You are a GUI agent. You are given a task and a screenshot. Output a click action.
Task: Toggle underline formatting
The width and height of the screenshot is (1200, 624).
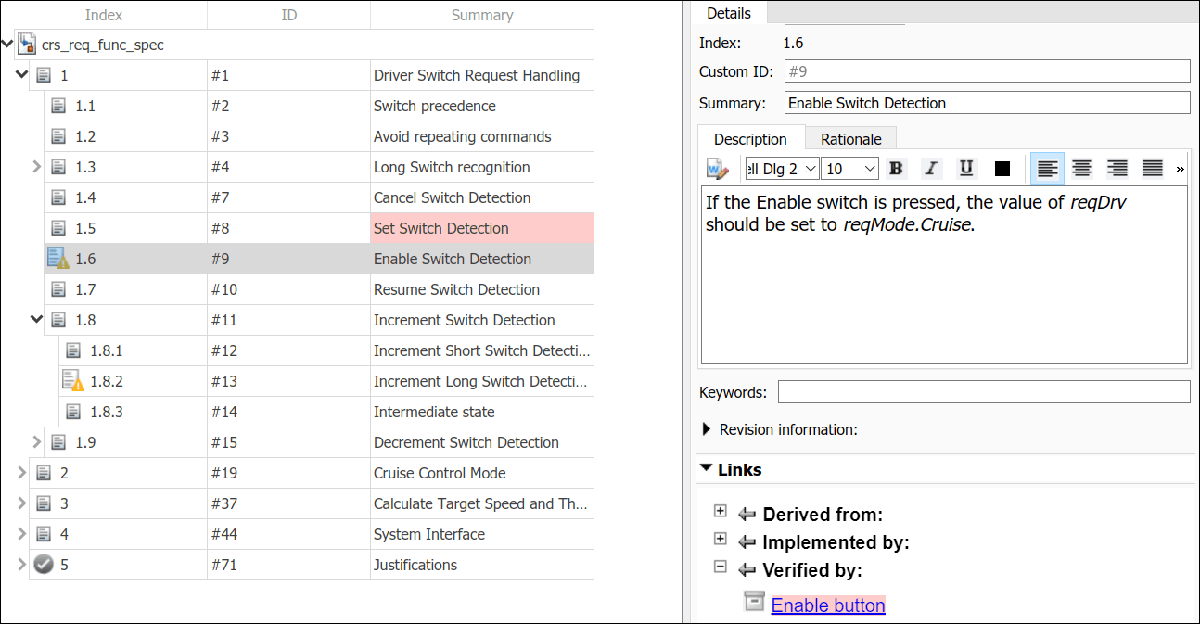pyautogui.click(x=966, y=168)
